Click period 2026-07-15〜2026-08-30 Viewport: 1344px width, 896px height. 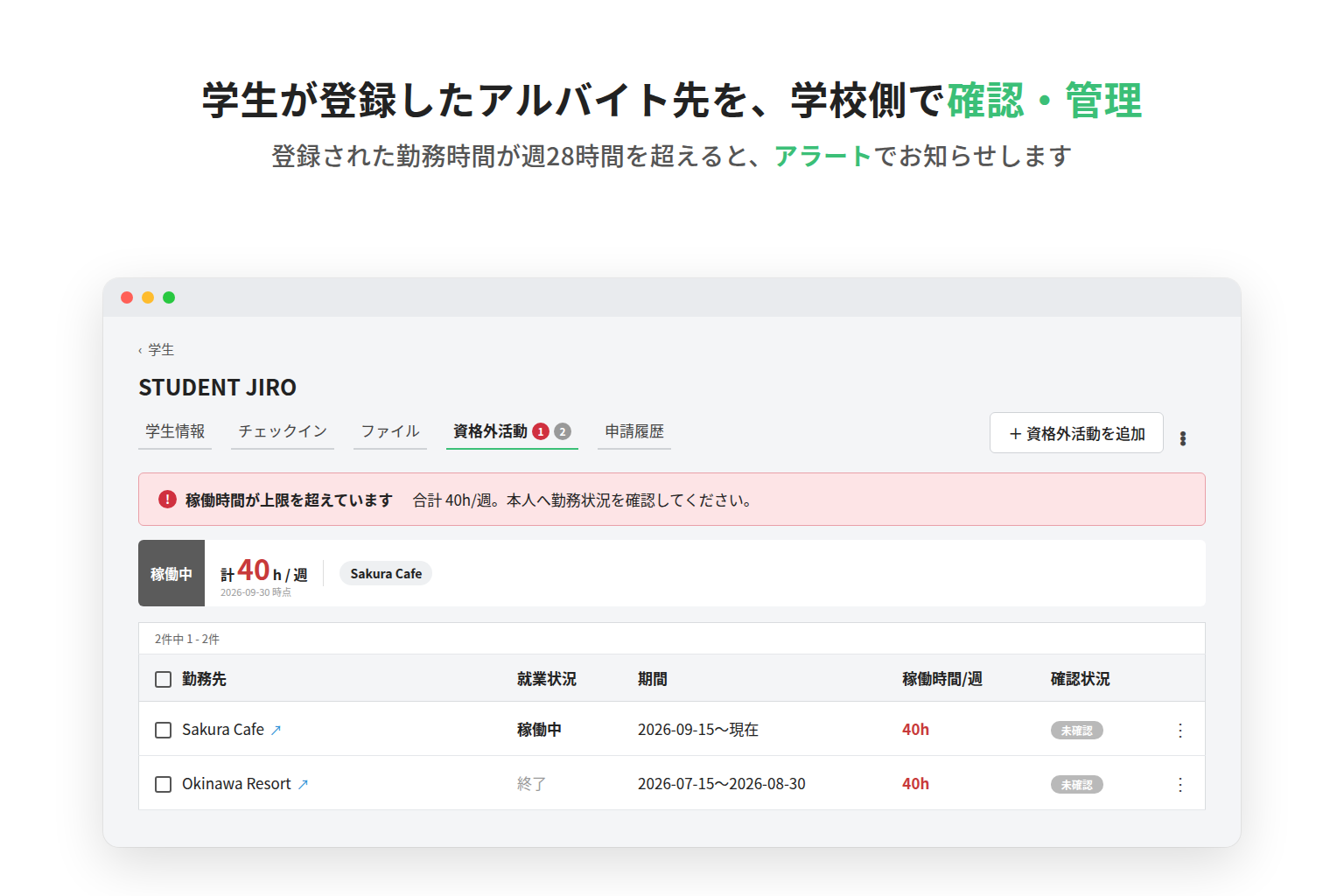pos(722,784)
